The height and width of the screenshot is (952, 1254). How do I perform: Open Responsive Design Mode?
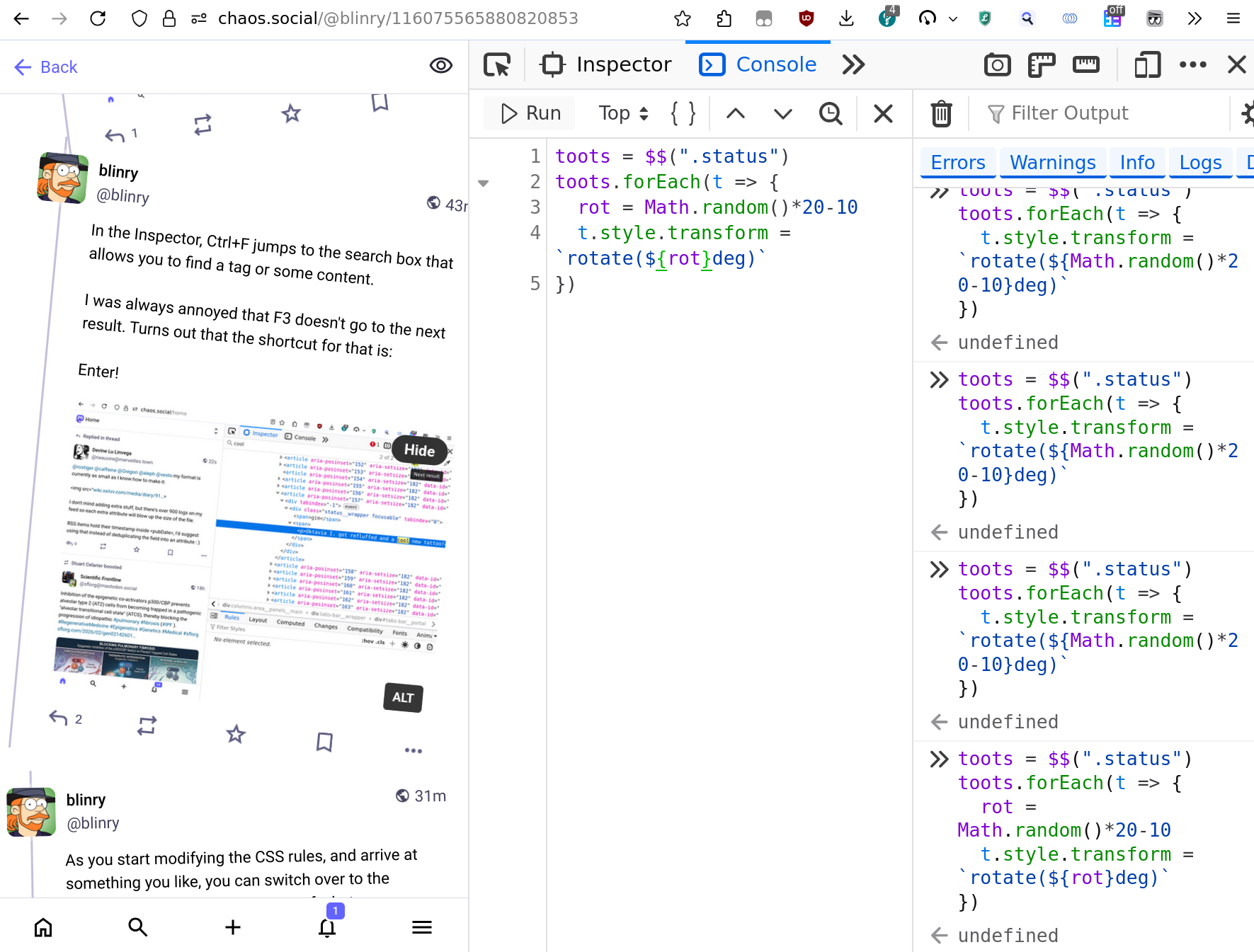1146,64
